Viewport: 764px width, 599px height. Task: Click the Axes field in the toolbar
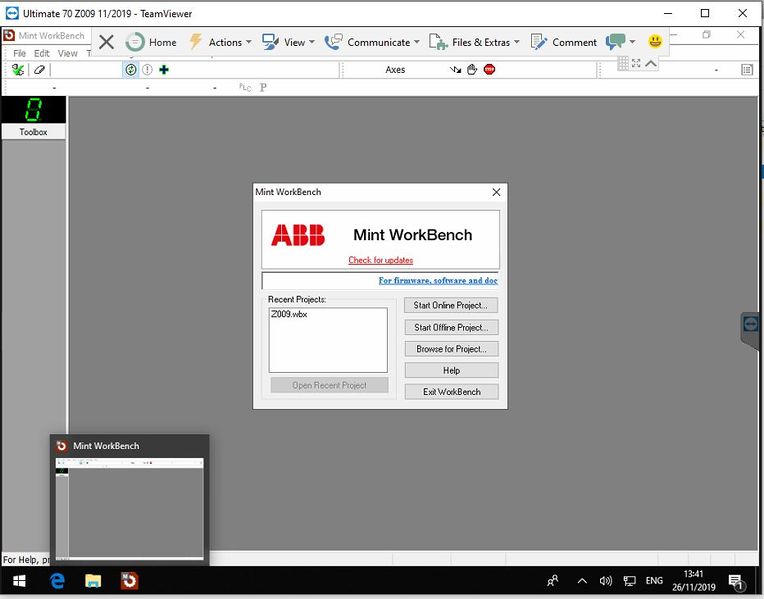(395, 70)
